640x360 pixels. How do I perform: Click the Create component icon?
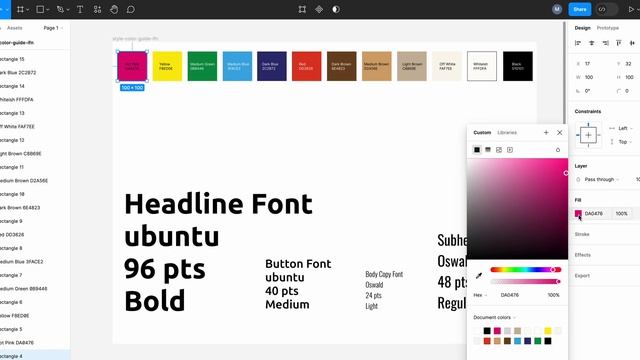tap(319, 9)
